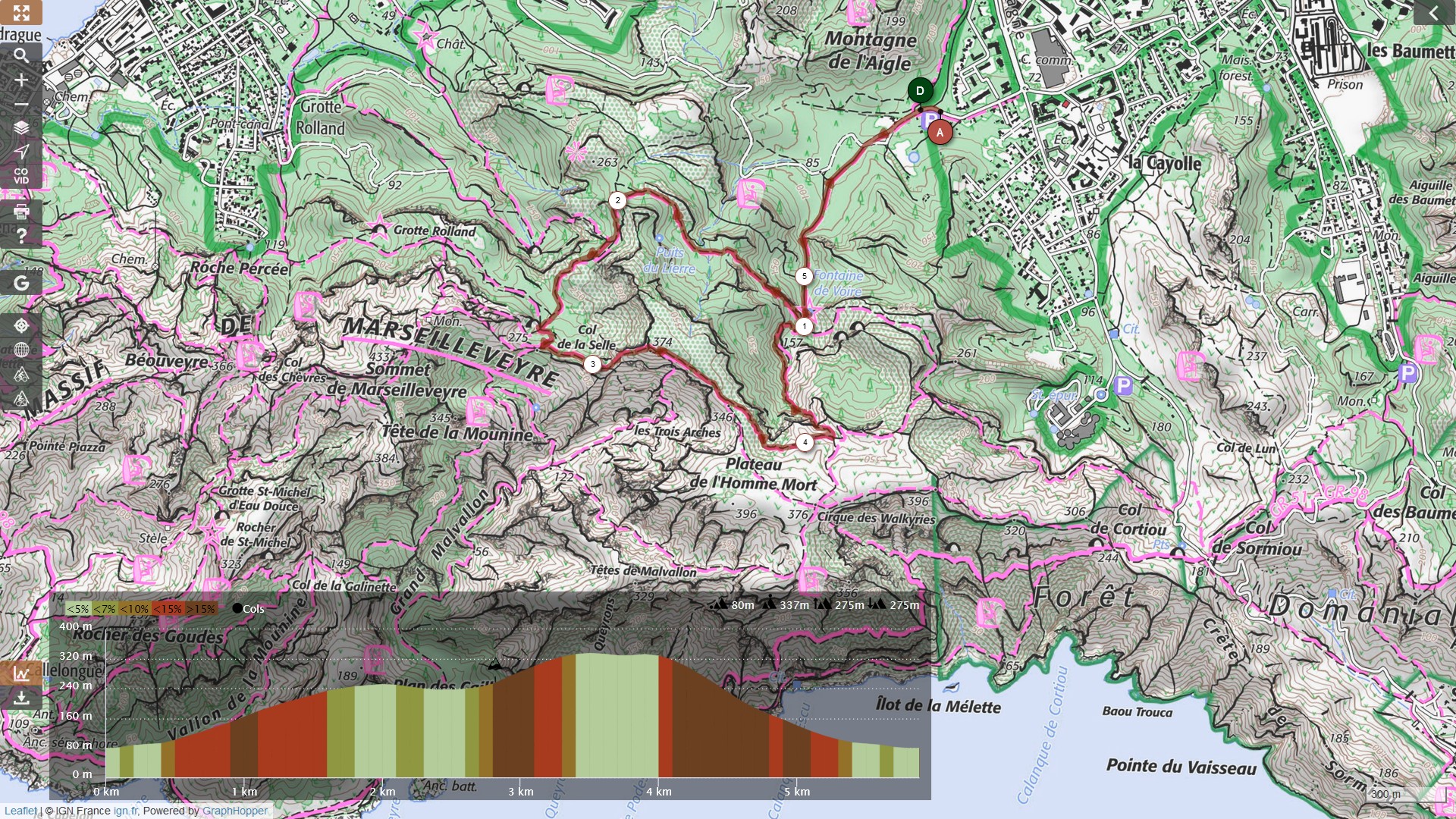Open the map layers selector
Screen dimensions: 1456x819
[x=21, y=127]
